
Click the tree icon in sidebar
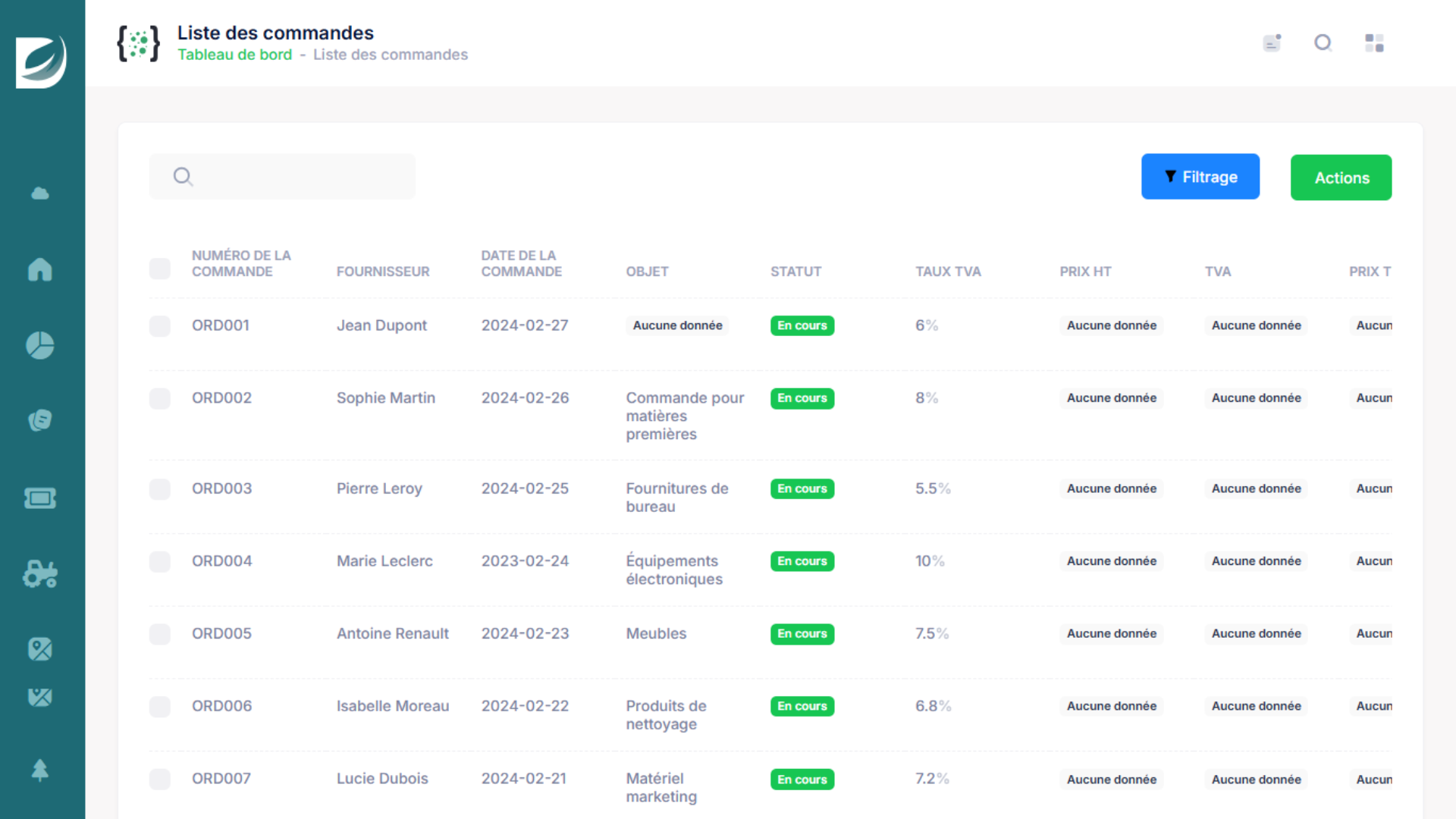(40, 770)
